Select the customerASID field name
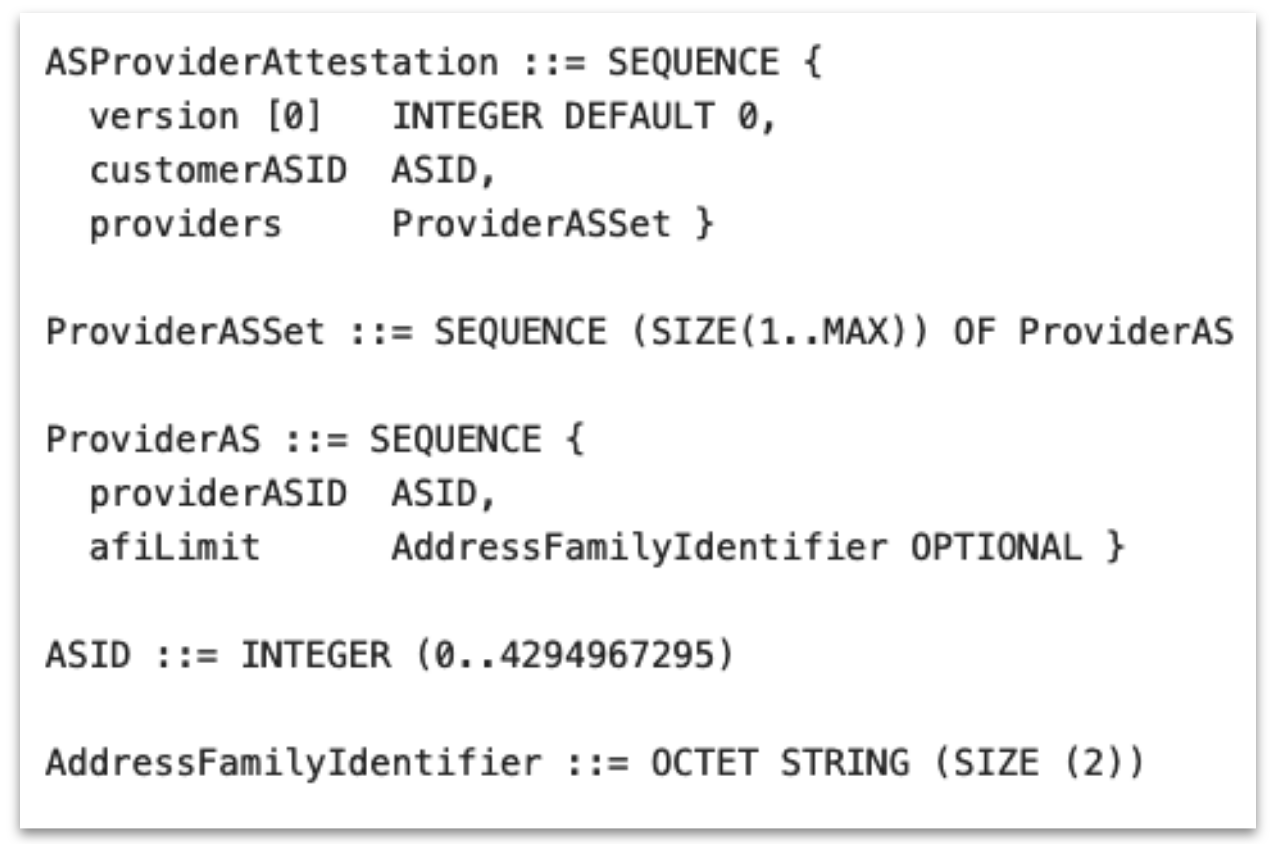 click(x=218, y=171)
